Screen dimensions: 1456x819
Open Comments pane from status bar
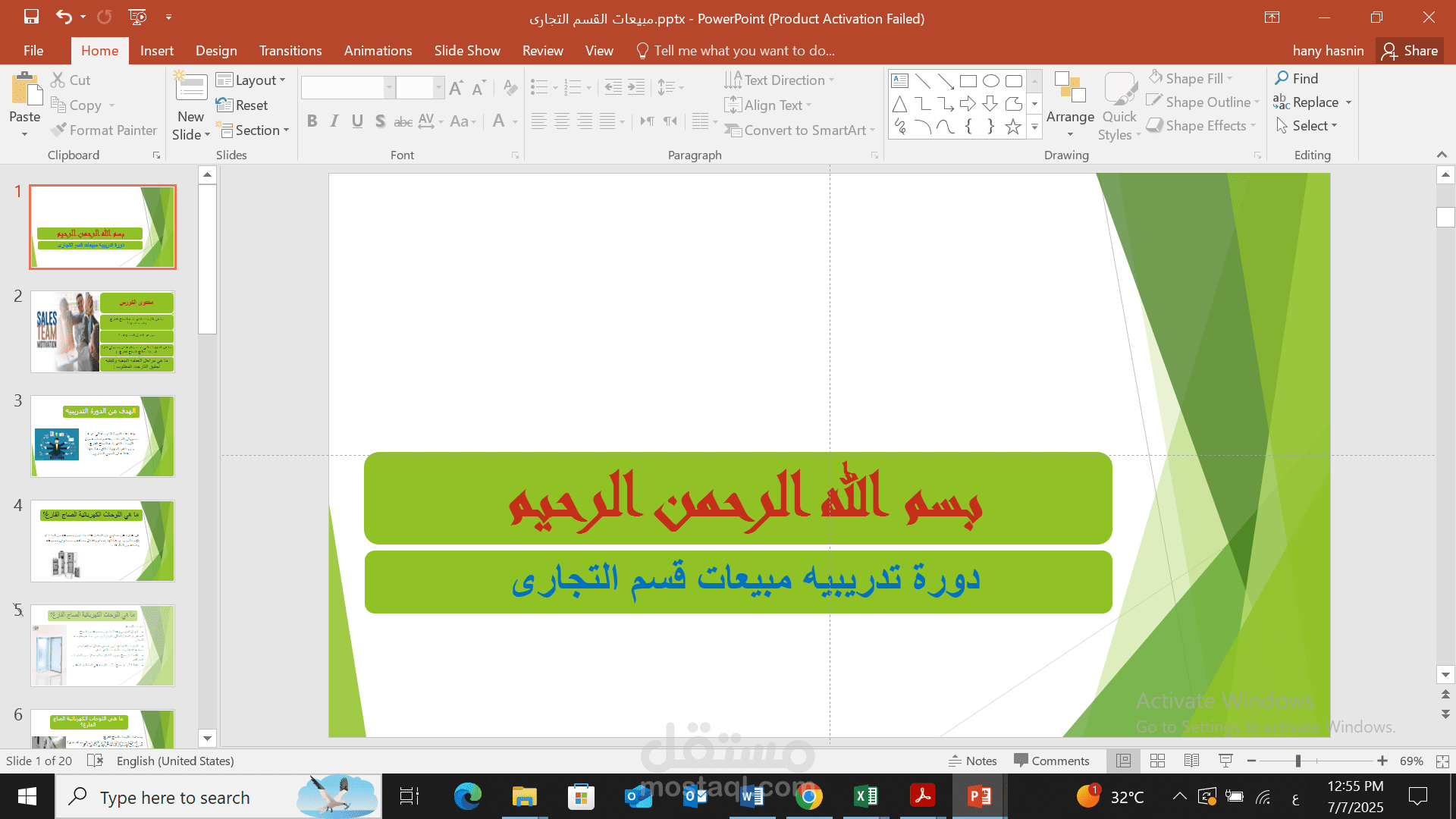point(1052,761)
